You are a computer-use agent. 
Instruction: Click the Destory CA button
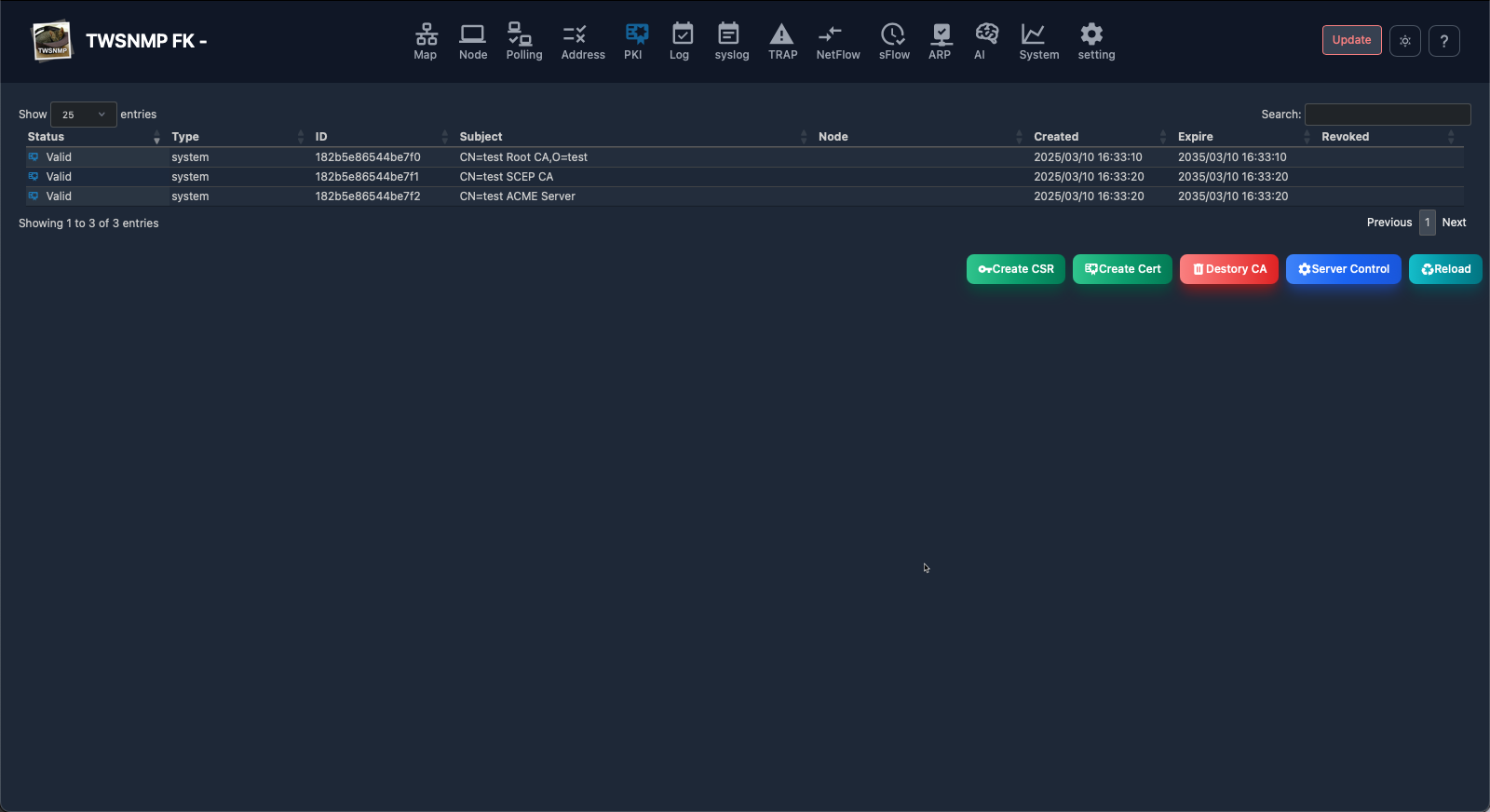point(1229,269)
